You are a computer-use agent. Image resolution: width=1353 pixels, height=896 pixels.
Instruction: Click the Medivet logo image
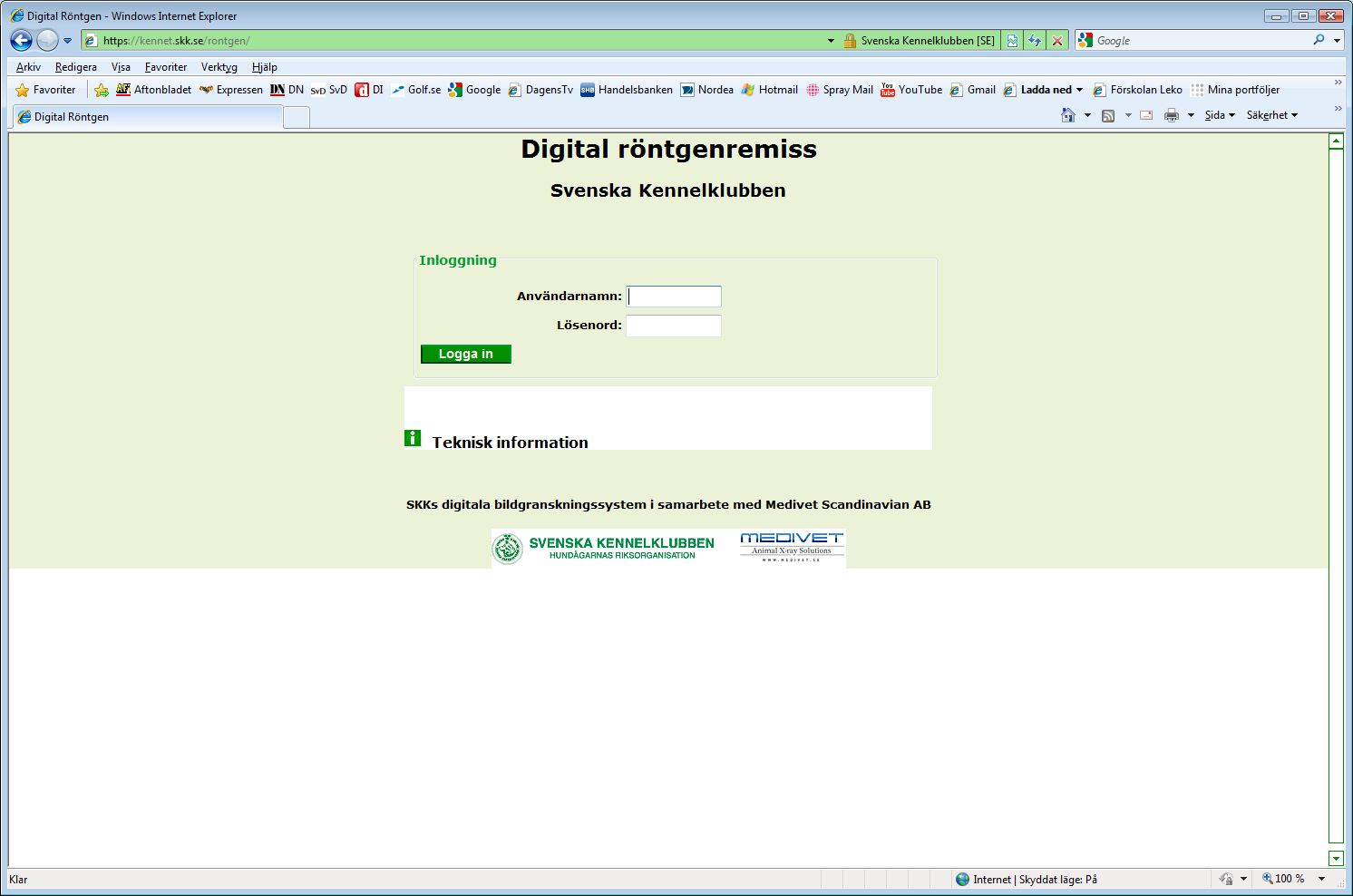pyautogui.click(x=792, y=549)
